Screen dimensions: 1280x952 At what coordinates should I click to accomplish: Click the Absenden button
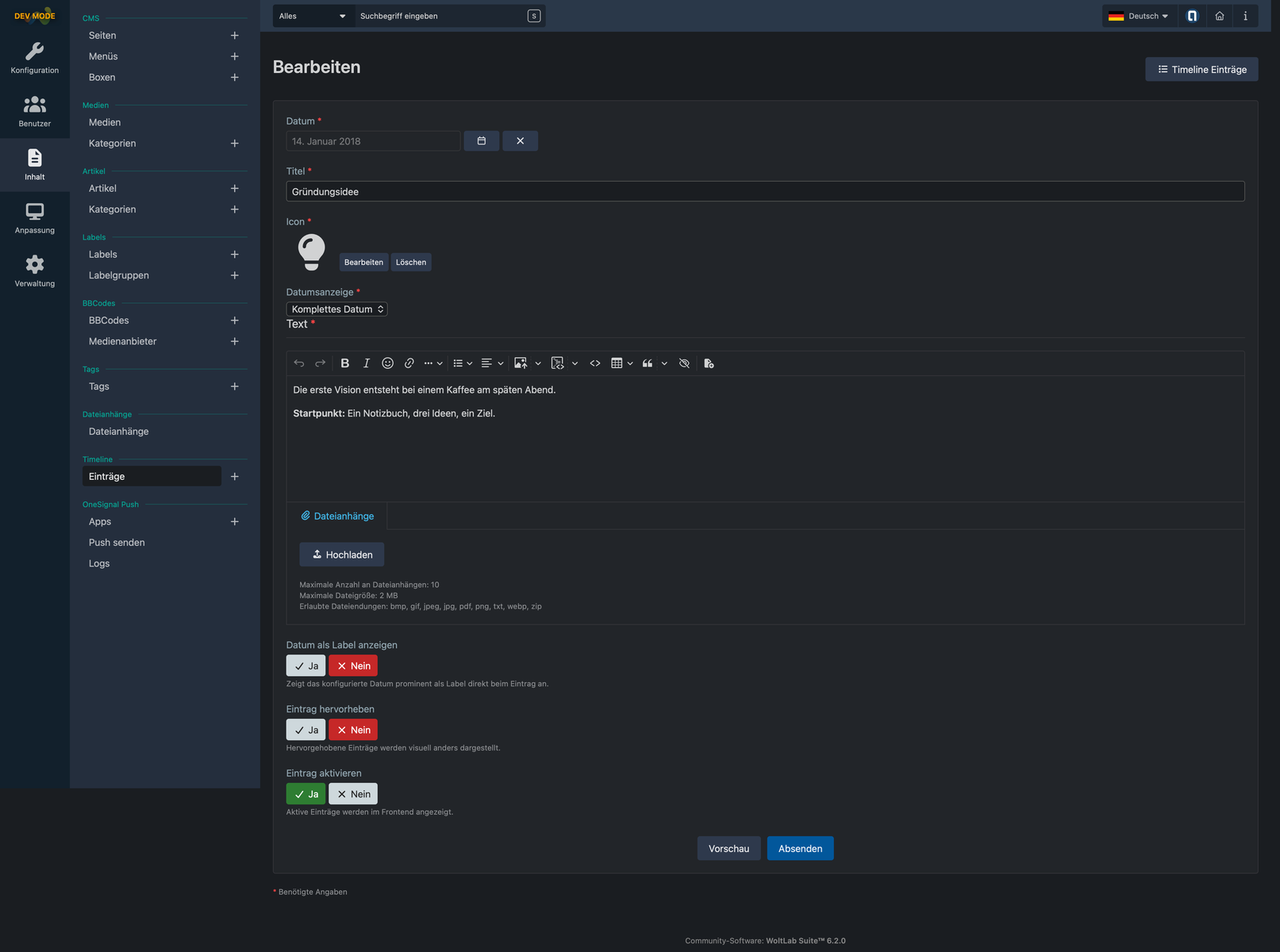800,849
